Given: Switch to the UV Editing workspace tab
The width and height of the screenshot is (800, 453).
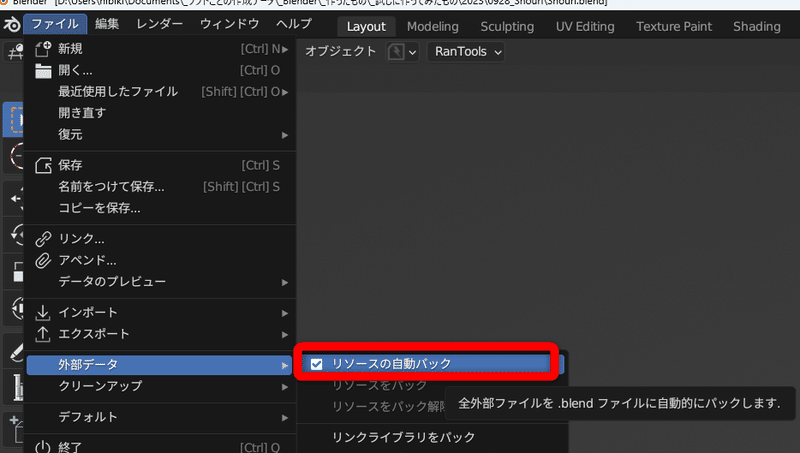Looking at the screenshot, I should point(585,27).
